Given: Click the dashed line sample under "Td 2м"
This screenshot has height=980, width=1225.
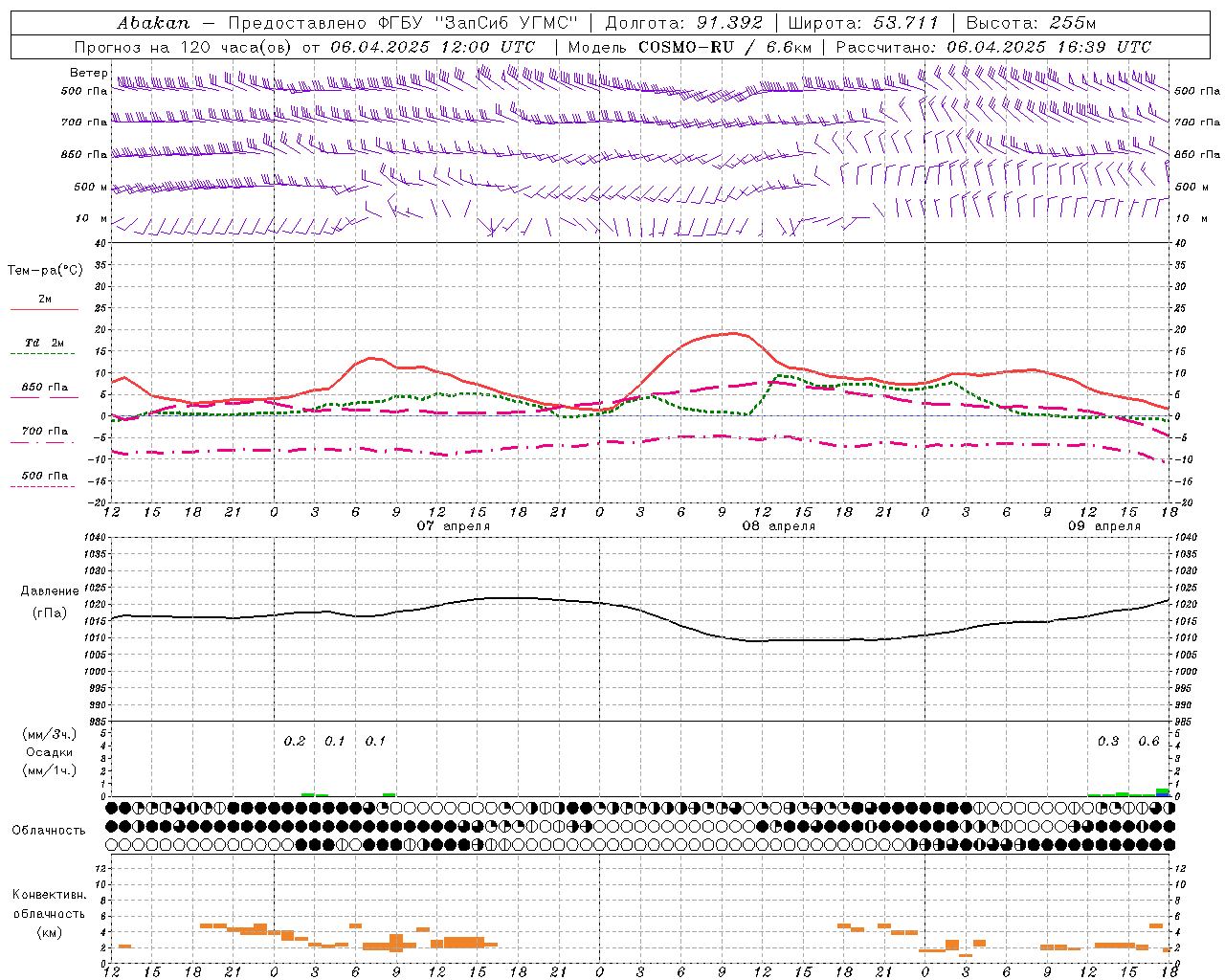Looking at the screenshot, I should point(43,354).
